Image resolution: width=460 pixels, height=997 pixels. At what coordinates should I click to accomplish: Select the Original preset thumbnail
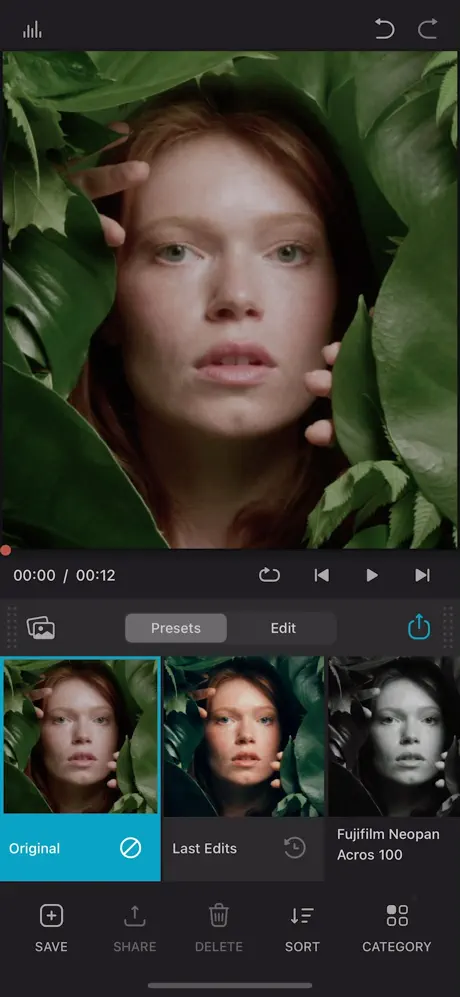point(80,736)
